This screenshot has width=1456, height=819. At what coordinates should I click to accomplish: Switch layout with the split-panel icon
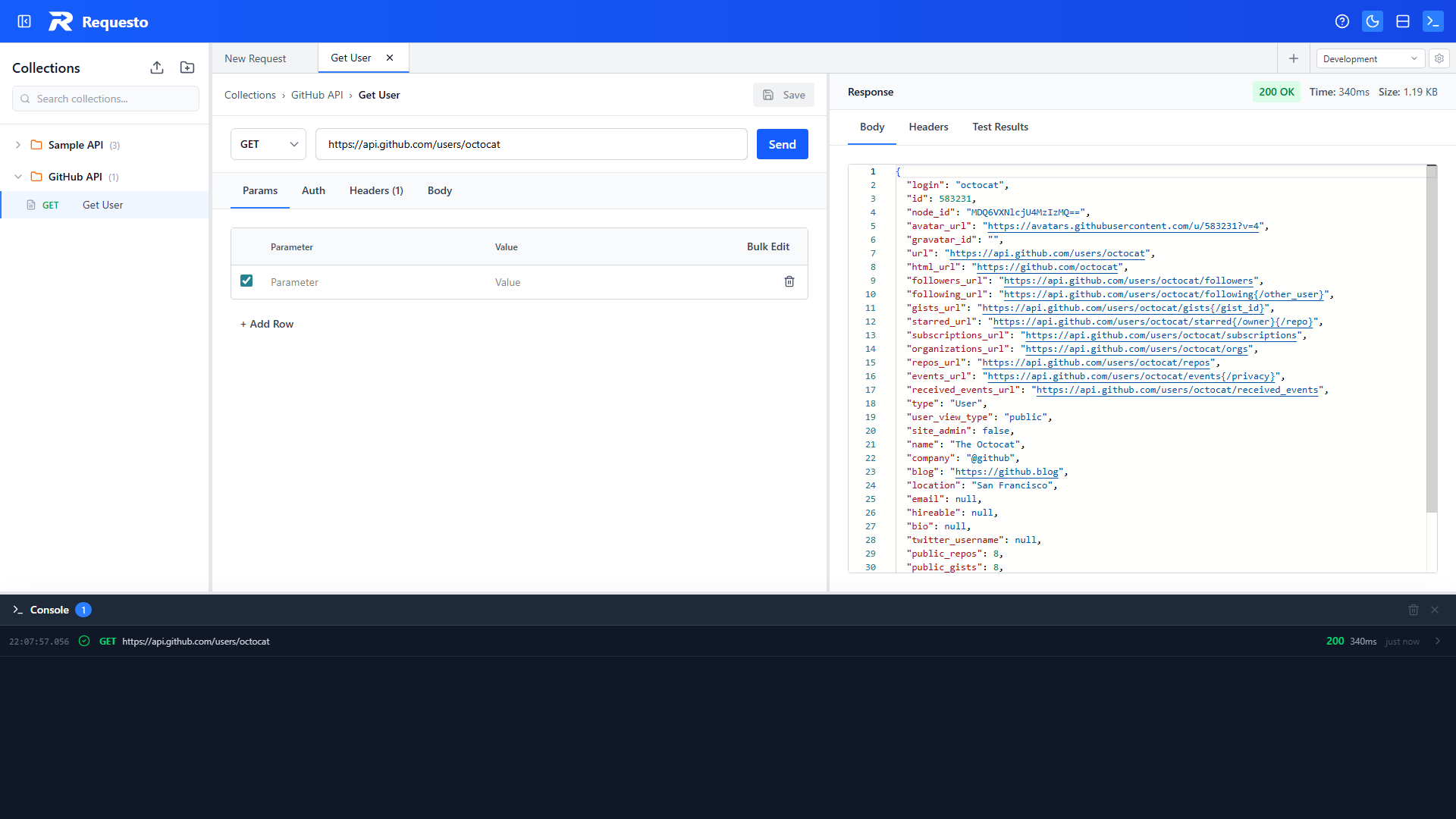pos(1403,21)
